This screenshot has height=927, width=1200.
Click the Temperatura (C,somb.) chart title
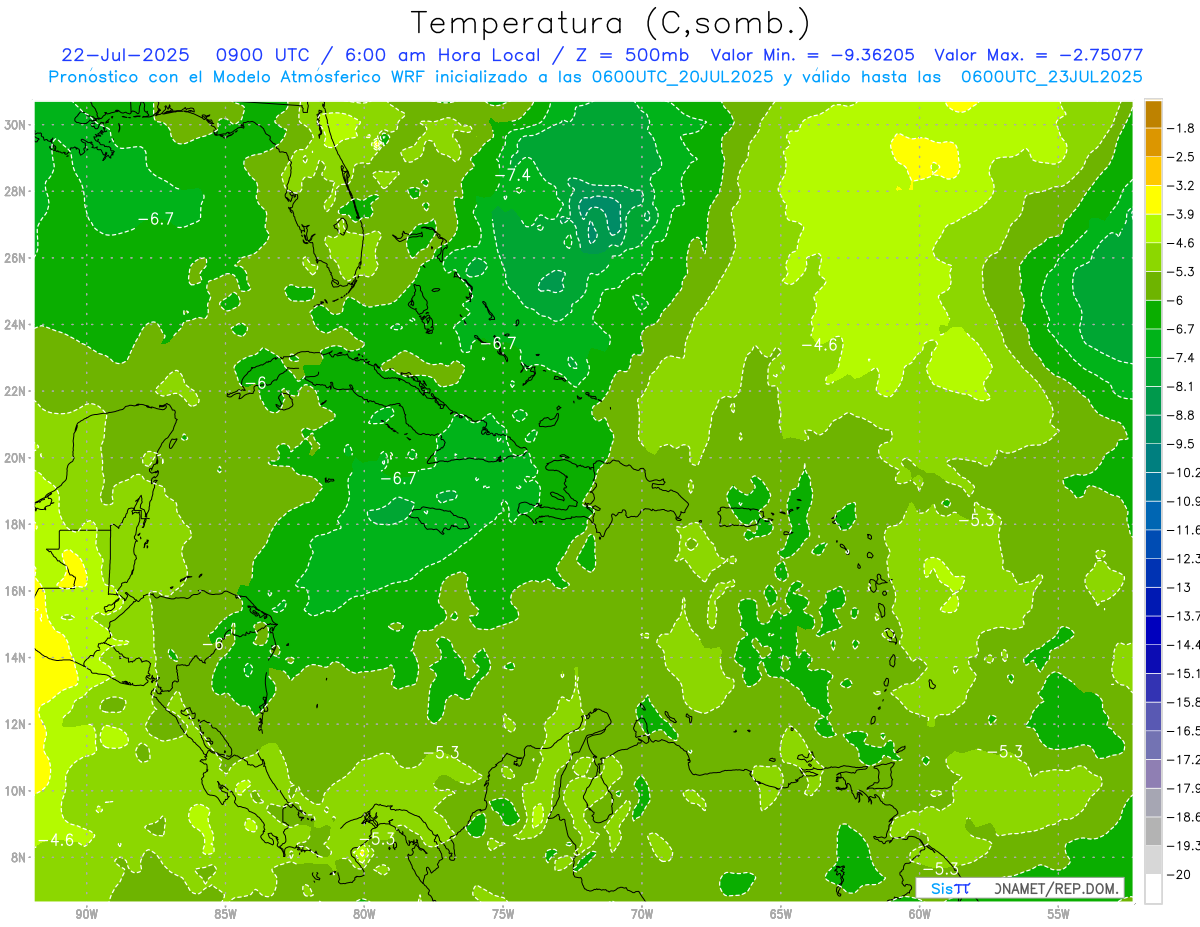(611, 23)
